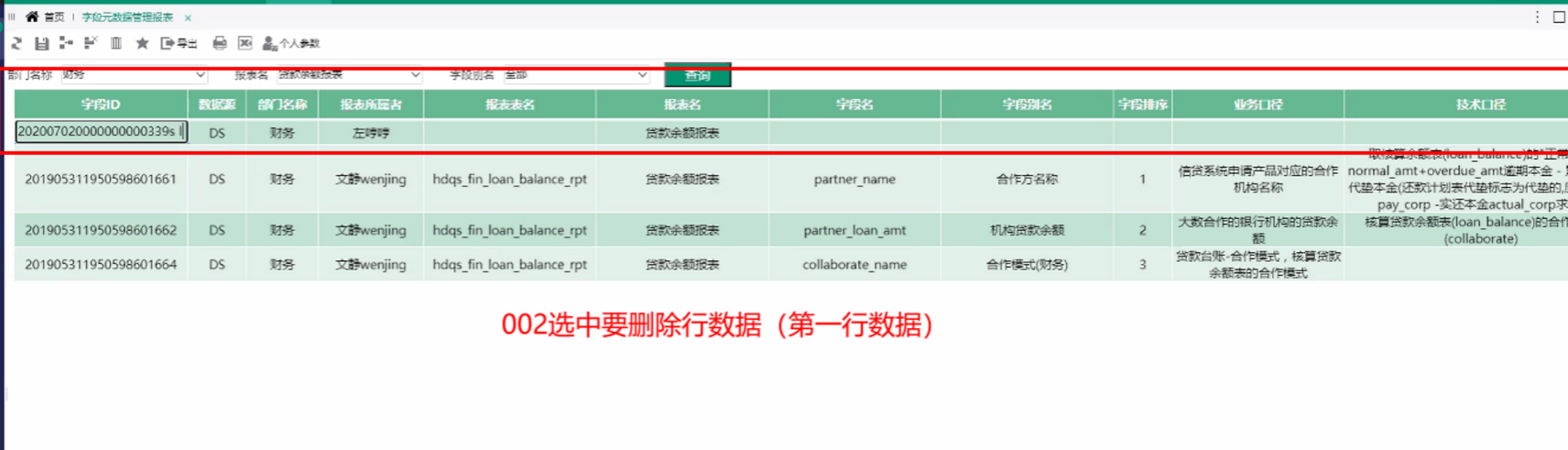Click the 业务口径 column header
The width and height of the screenshot is (1568, 450).
[x=1258, y=104]
